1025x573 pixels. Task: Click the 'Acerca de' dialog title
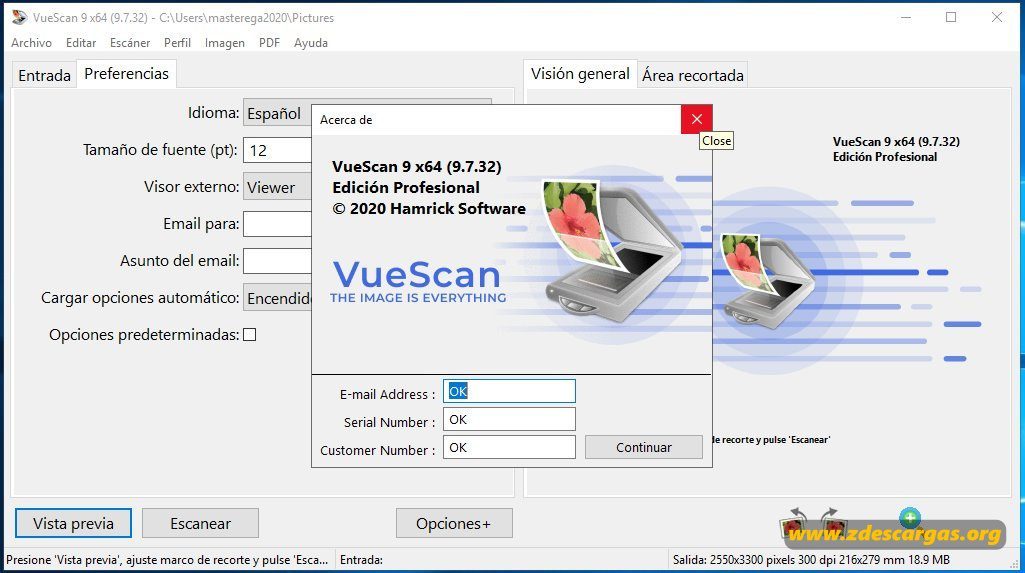click(346, 120)
